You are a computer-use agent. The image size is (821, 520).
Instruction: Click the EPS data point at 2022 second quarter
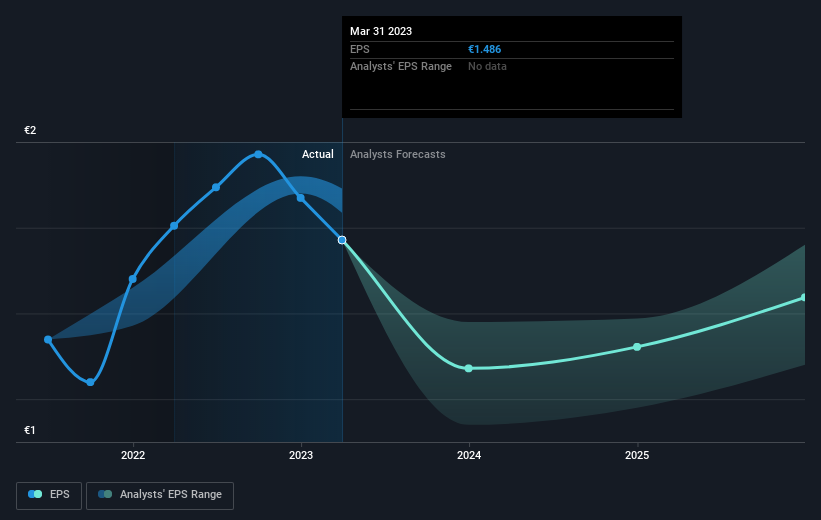(x=174, y=226)
